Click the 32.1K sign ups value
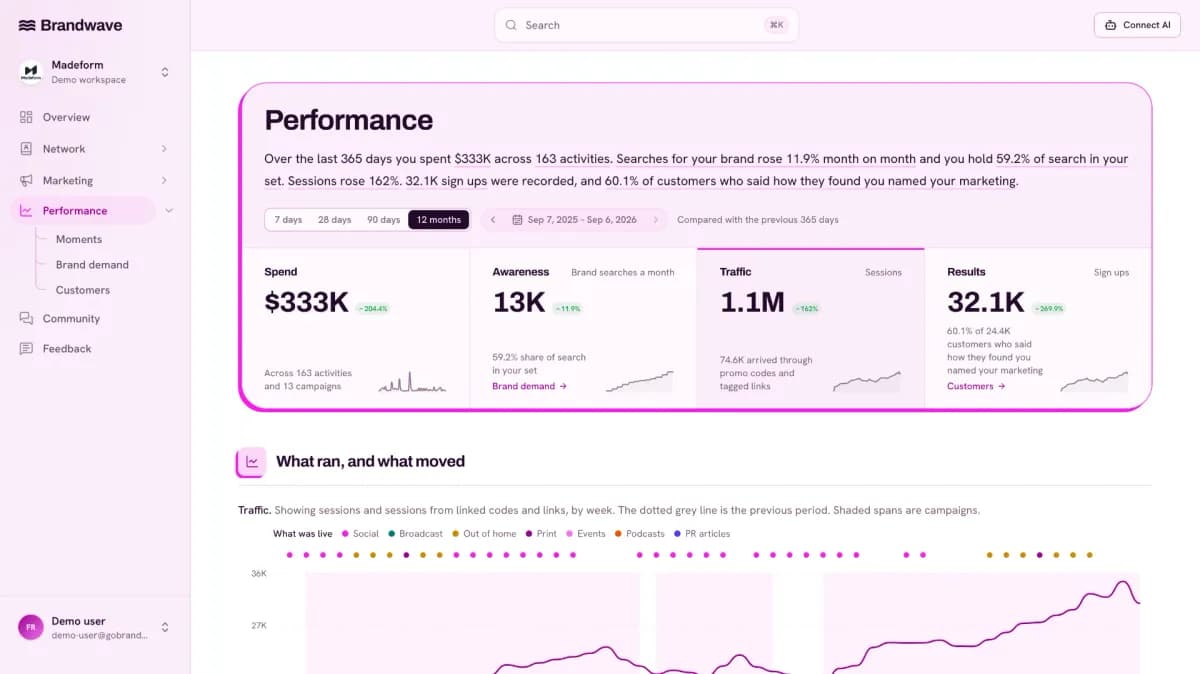 coord(986,303)
